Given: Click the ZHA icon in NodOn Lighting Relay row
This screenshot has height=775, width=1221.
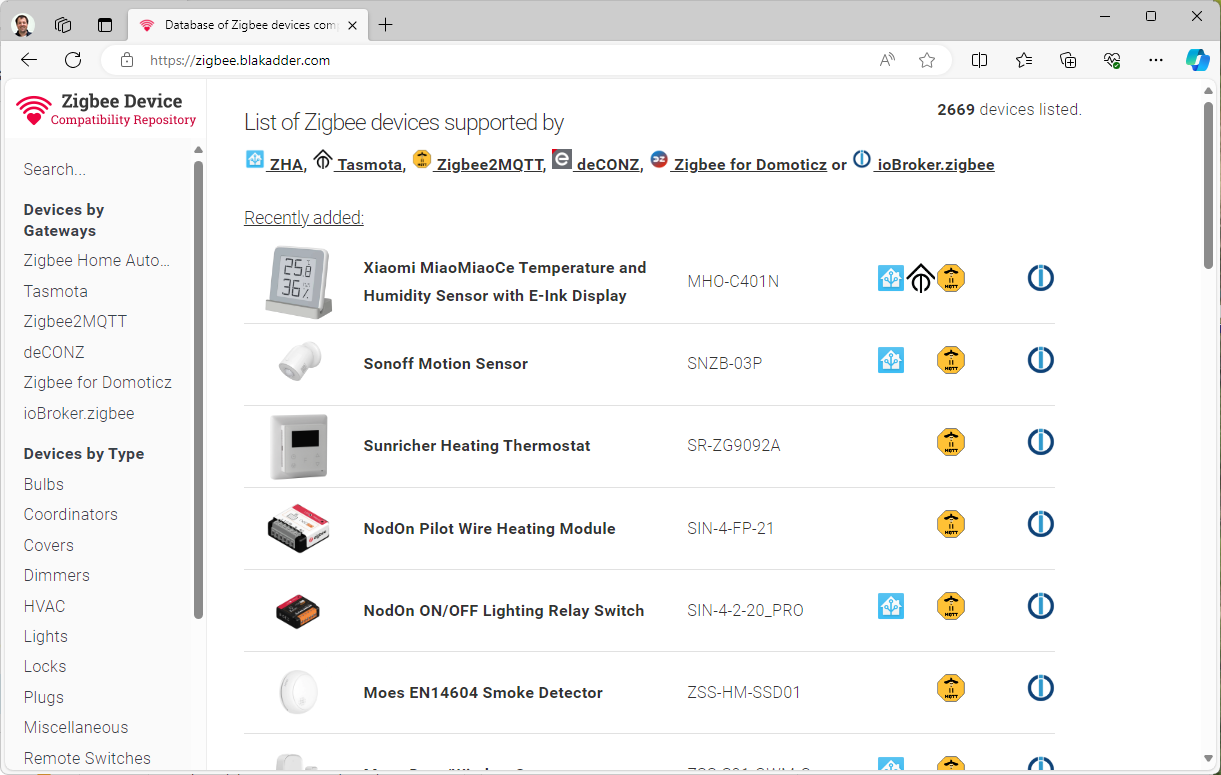Looking at the screenshot, I should point(890,606).
